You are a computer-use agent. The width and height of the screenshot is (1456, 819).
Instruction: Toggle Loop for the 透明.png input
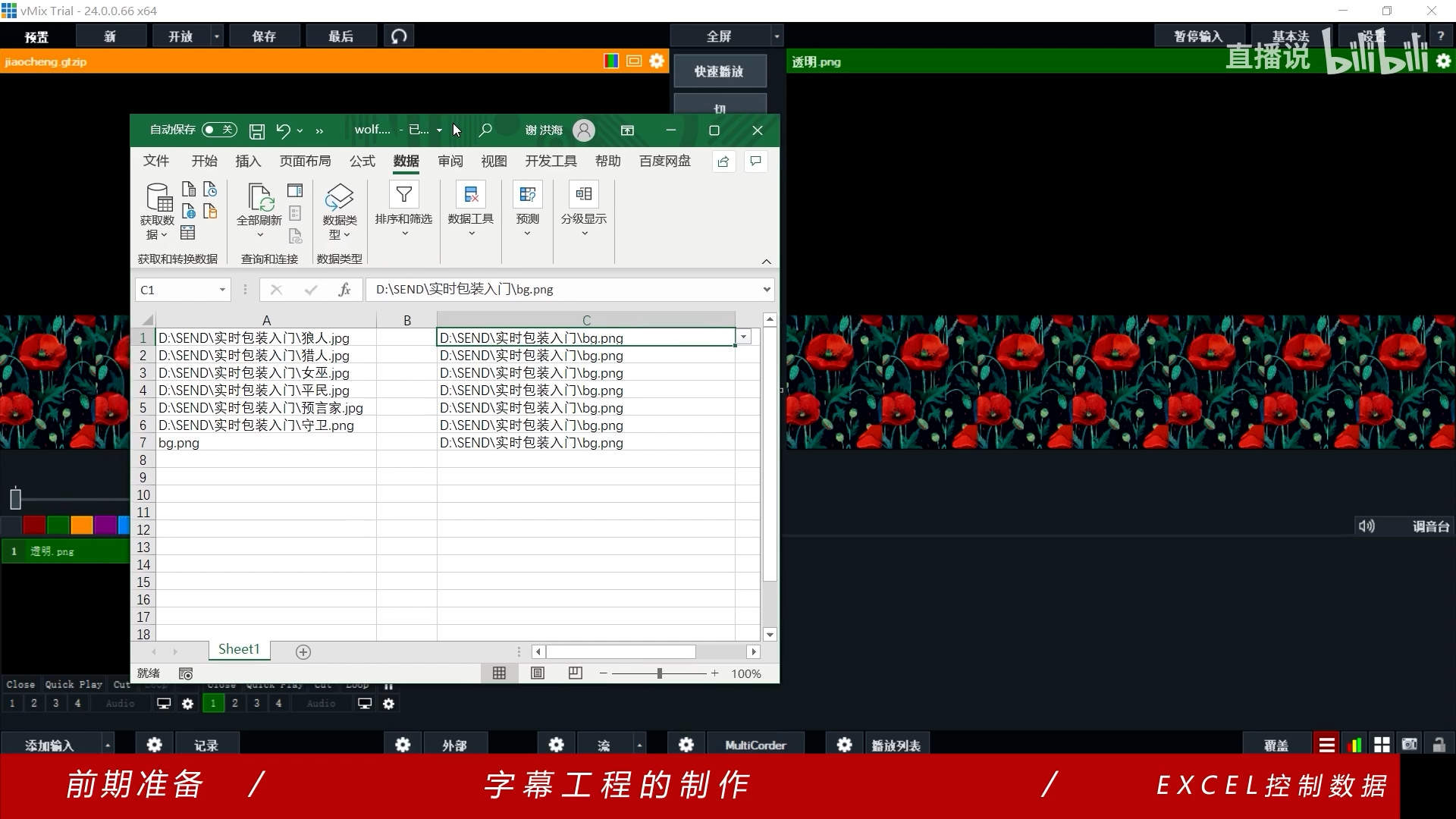tap(356, 685)
